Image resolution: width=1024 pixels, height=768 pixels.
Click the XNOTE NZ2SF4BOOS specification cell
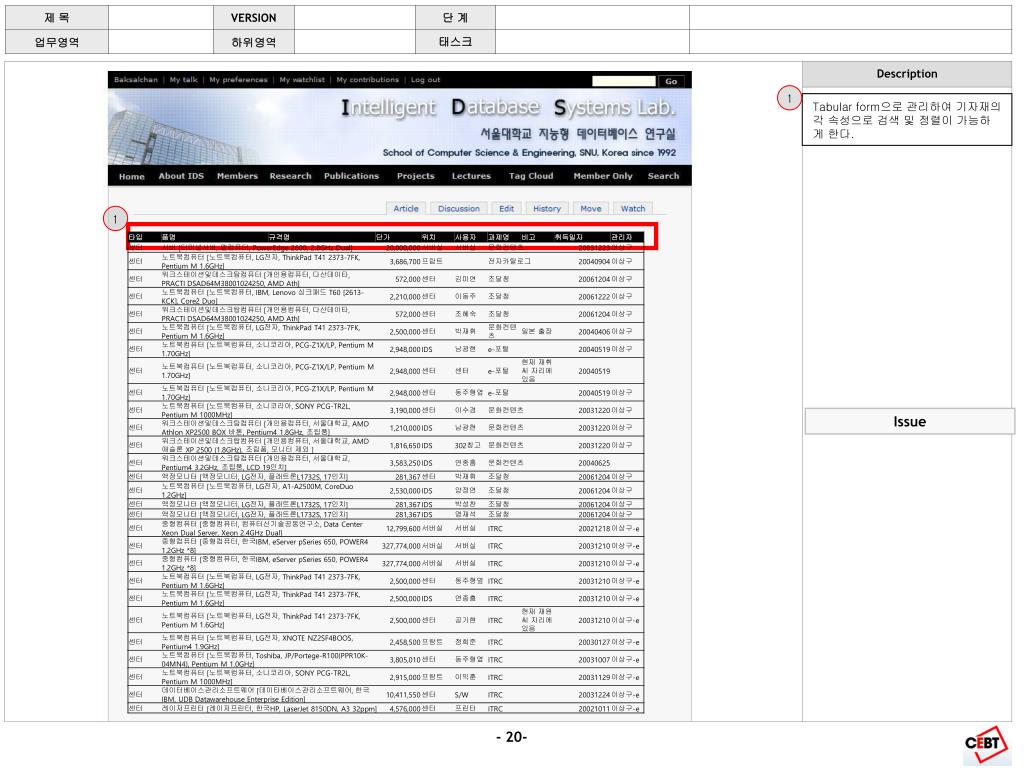[258, 642]
